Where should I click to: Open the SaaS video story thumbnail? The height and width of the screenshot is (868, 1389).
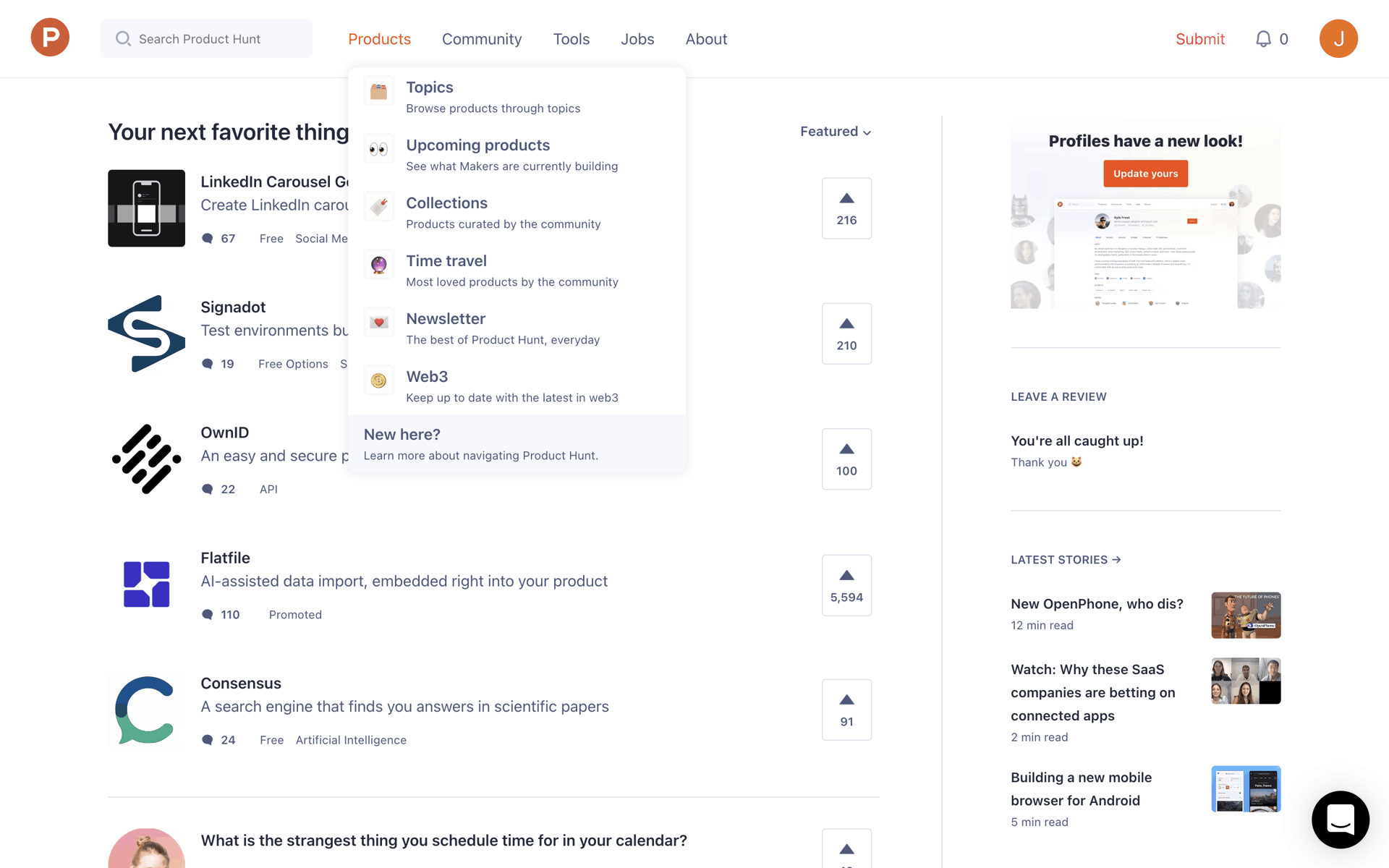pyautogui.click(x=1246, y=681)
